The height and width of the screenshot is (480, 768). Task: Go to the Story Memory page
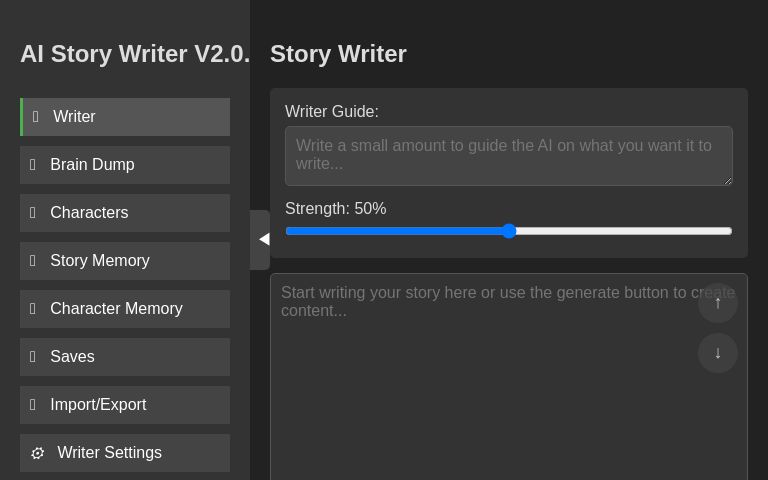125,261
